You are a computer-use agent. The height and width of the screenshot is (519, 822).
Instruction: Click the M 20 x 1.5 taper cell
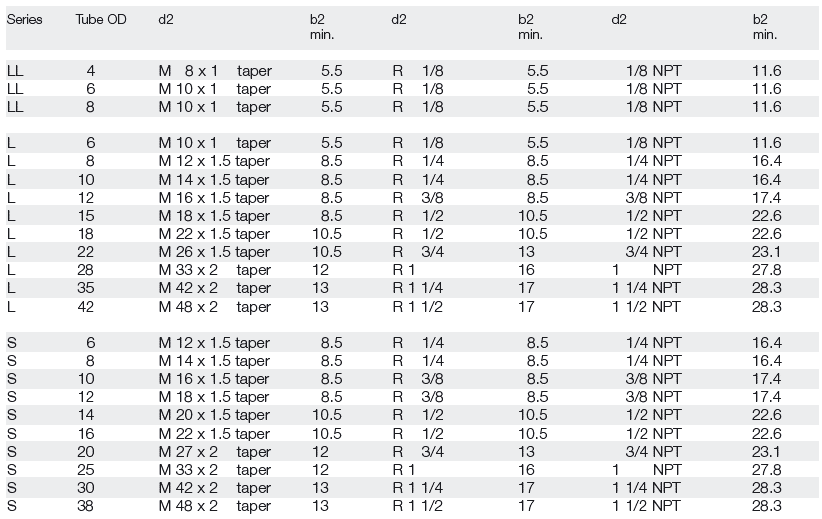(214, 415)
